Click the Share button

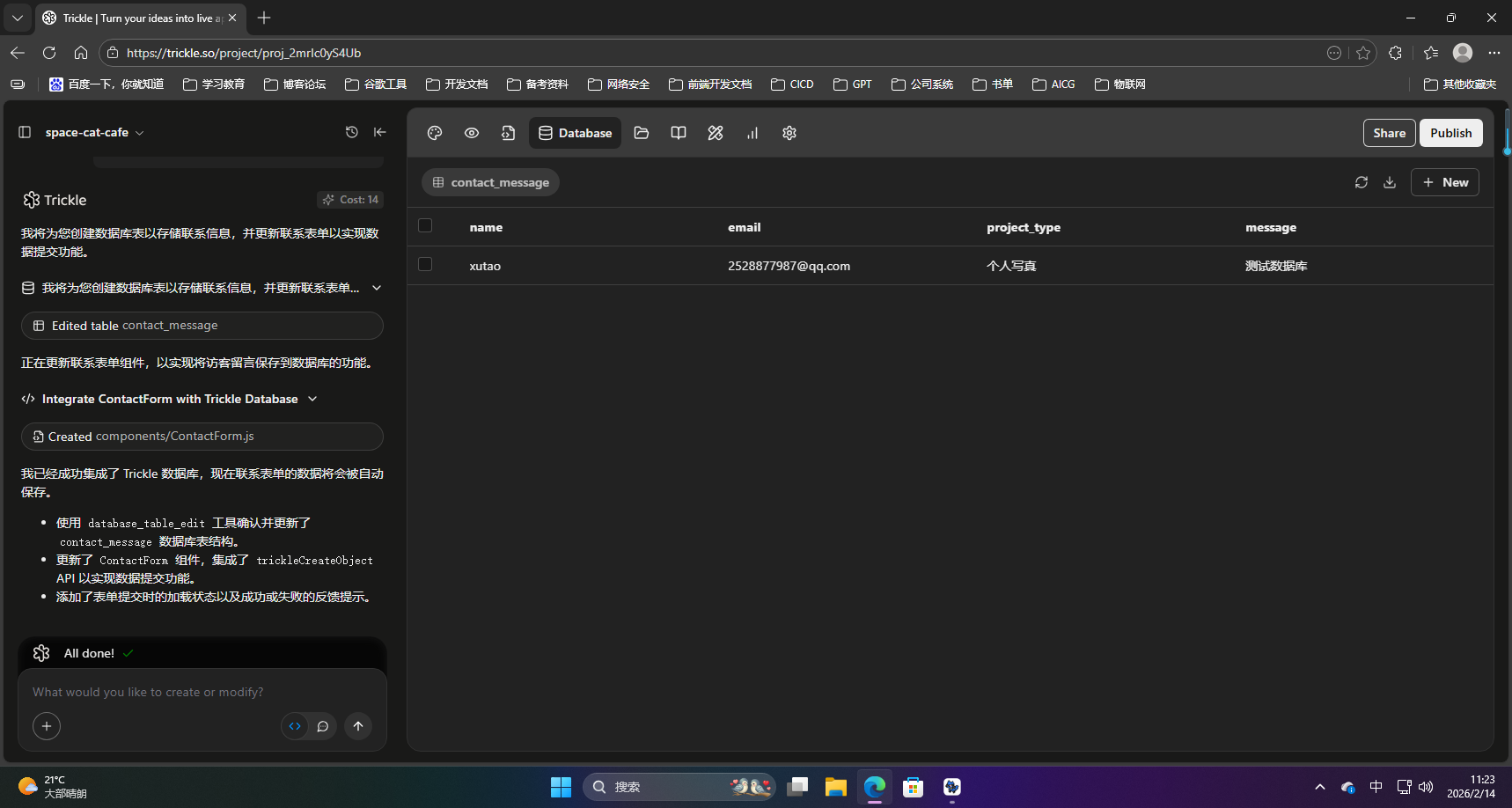coord(1390,133)
